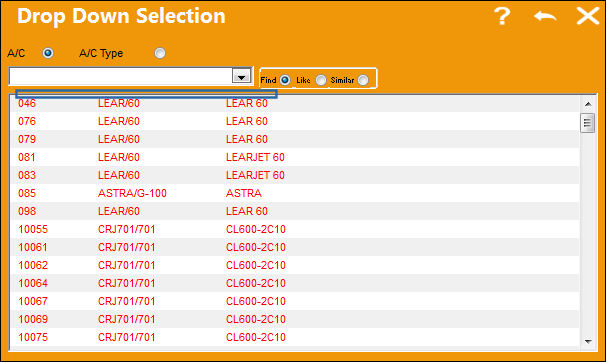Select row 10055 CRJ701/701
The image size is (606, 362).
(x=295, y=229)
